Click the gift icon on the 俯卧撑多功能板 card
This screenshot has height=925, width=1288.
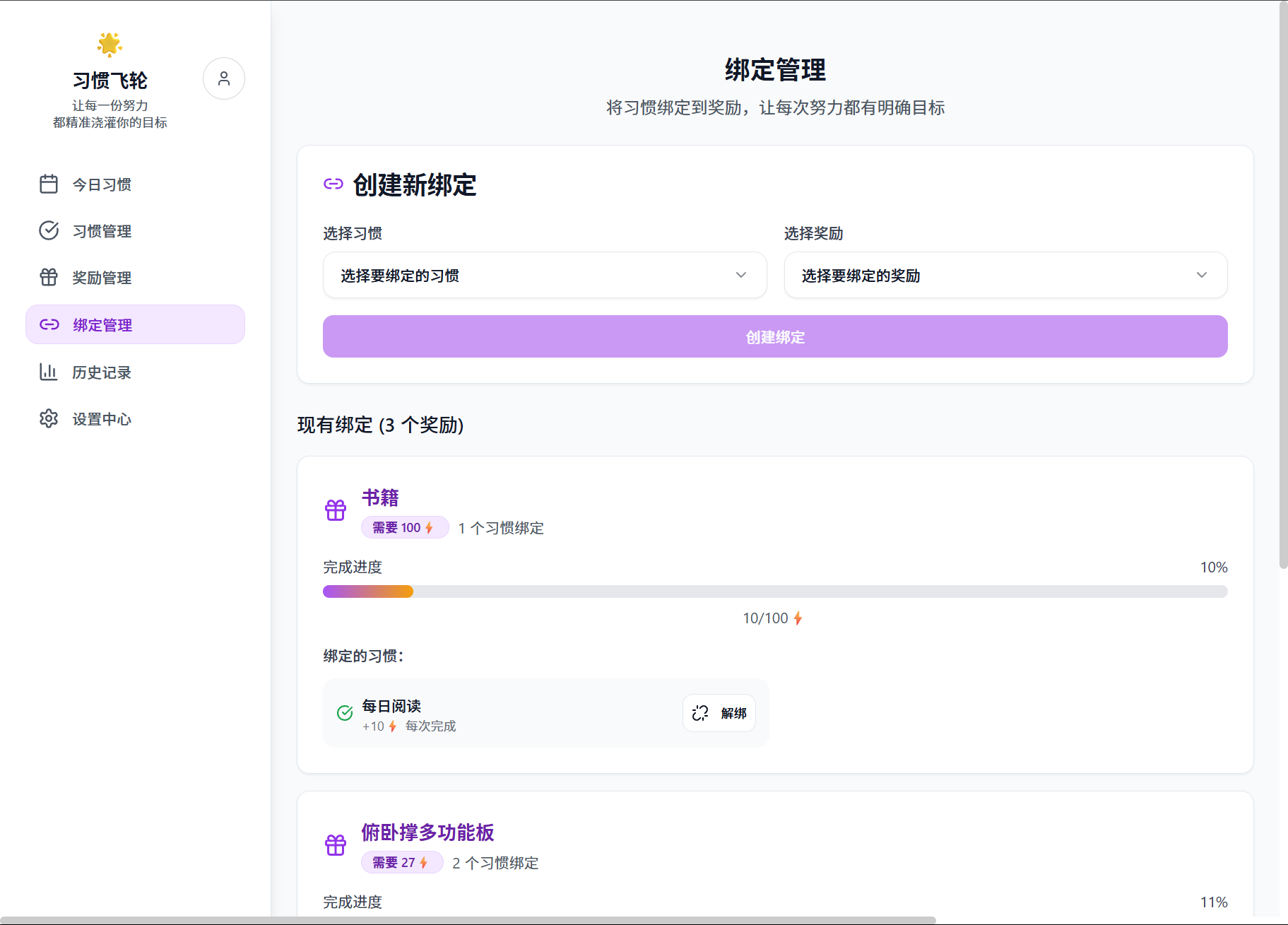tap(336, 845)
